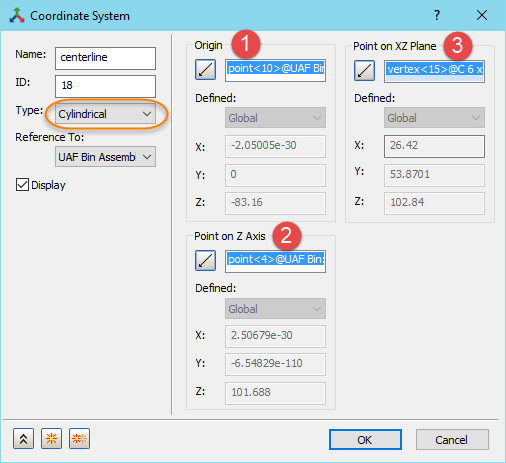Viewport: 506px width, 463px height.
Task: Open the Origin Defined Global dropdown
Action: coord(275,118)
